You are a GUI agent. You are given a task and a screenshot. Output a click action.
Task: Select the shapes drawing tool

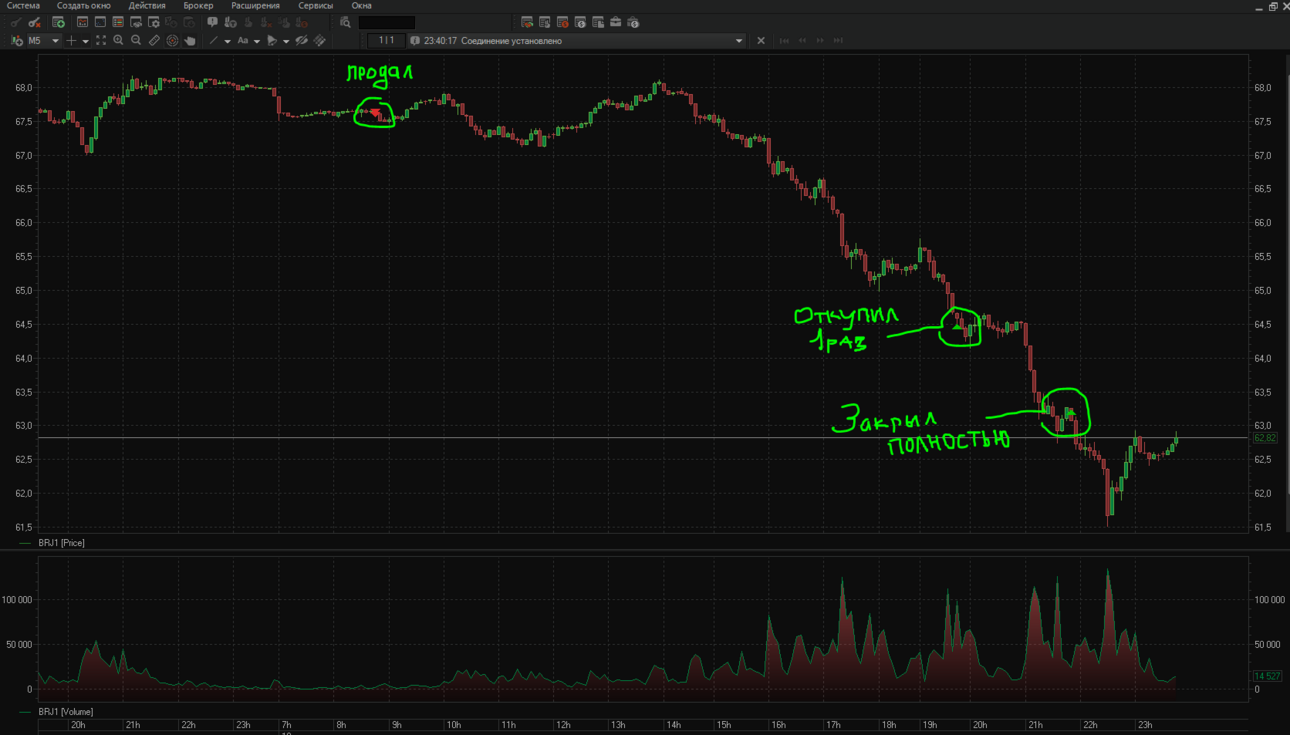(272, 41)
